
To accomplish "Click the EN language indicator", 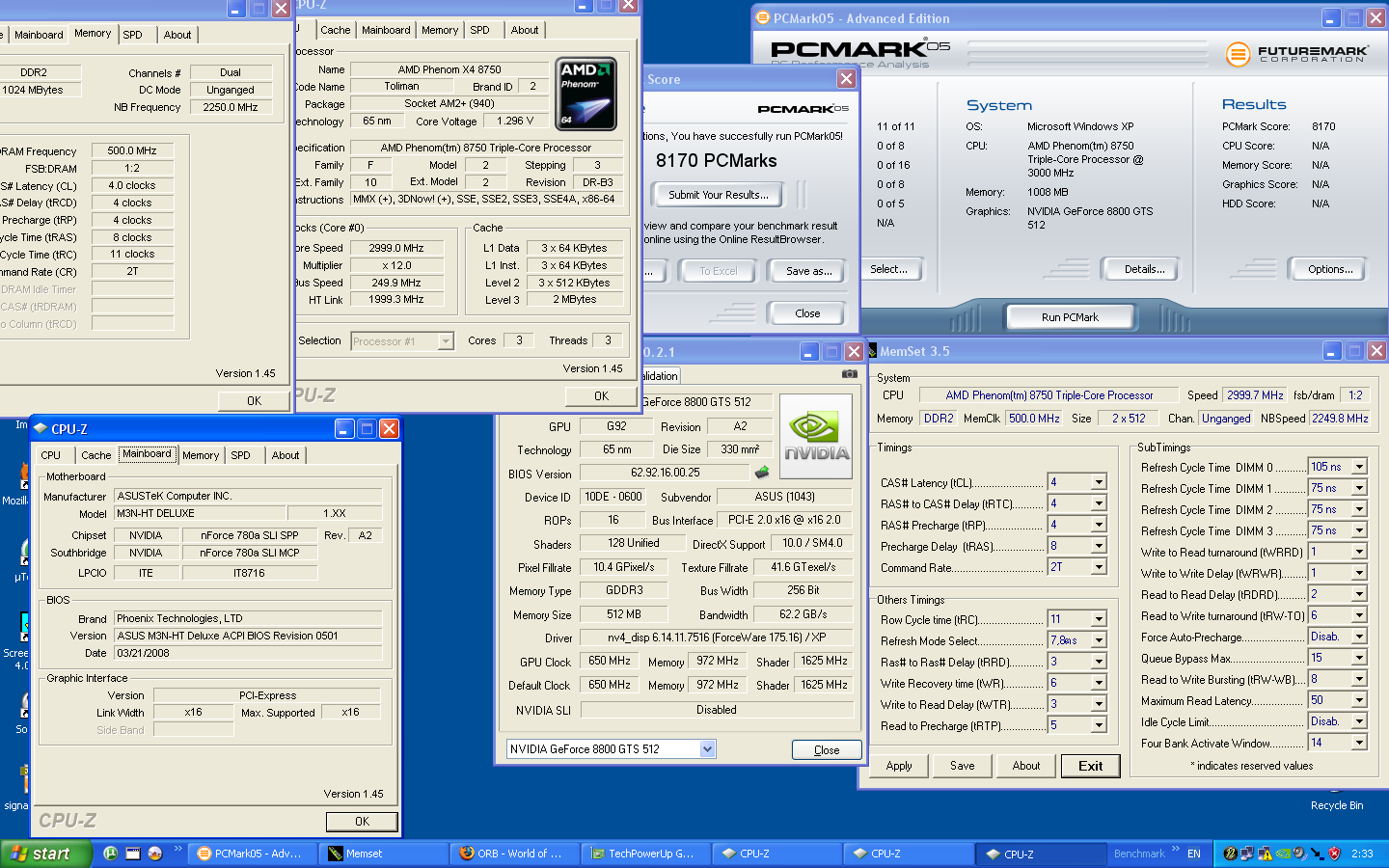I will (1194, 854).
